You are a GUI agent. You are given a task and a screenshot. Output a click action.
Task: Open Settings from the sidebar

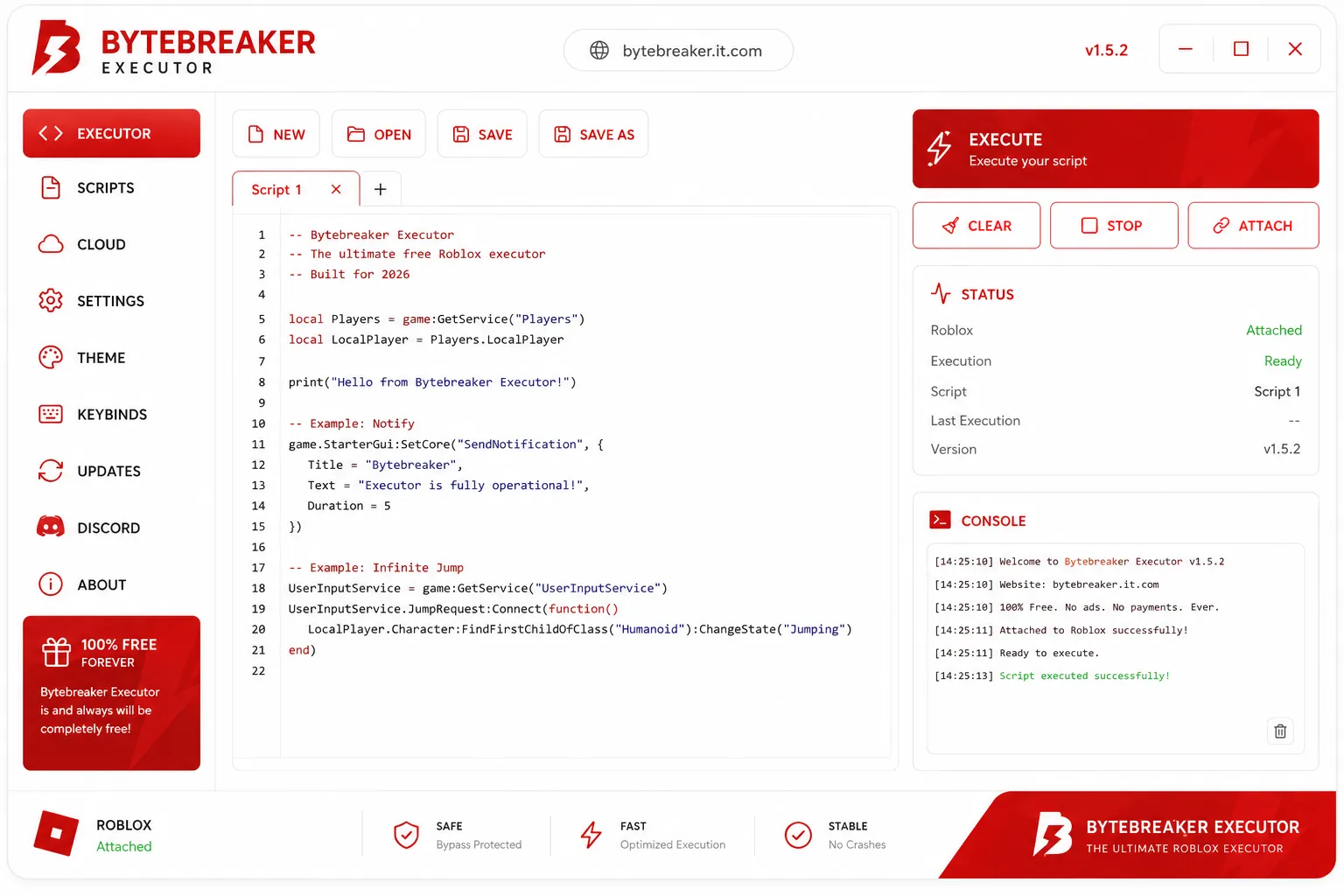pos(111,301)
